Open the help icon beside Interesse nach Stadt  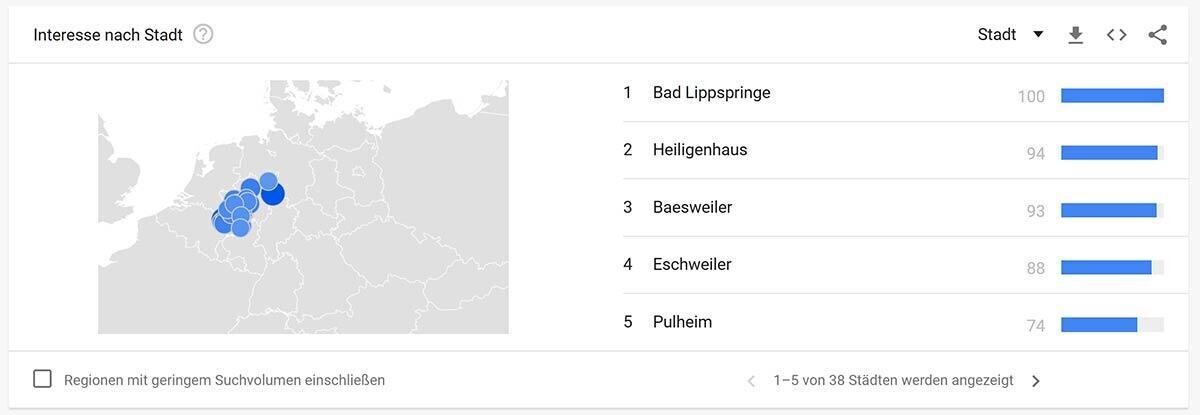tap(203, 35)
